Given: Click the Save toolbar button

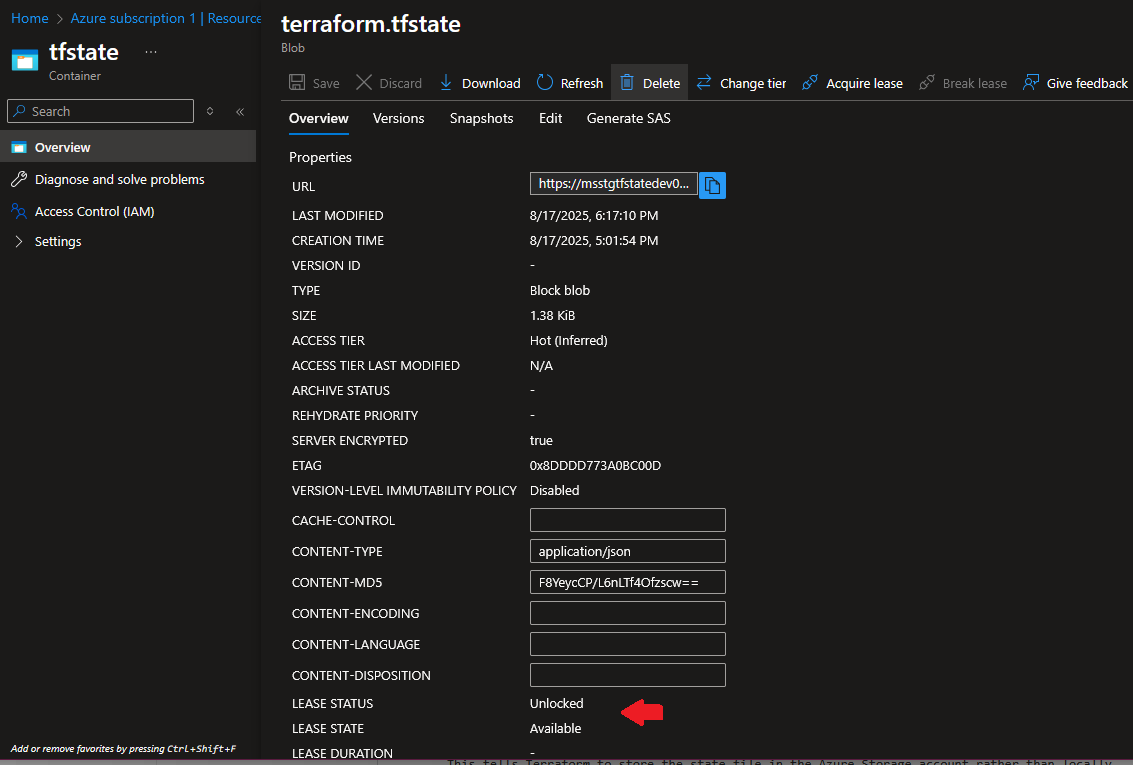Looking at the screenshot, I should point(314,83).
